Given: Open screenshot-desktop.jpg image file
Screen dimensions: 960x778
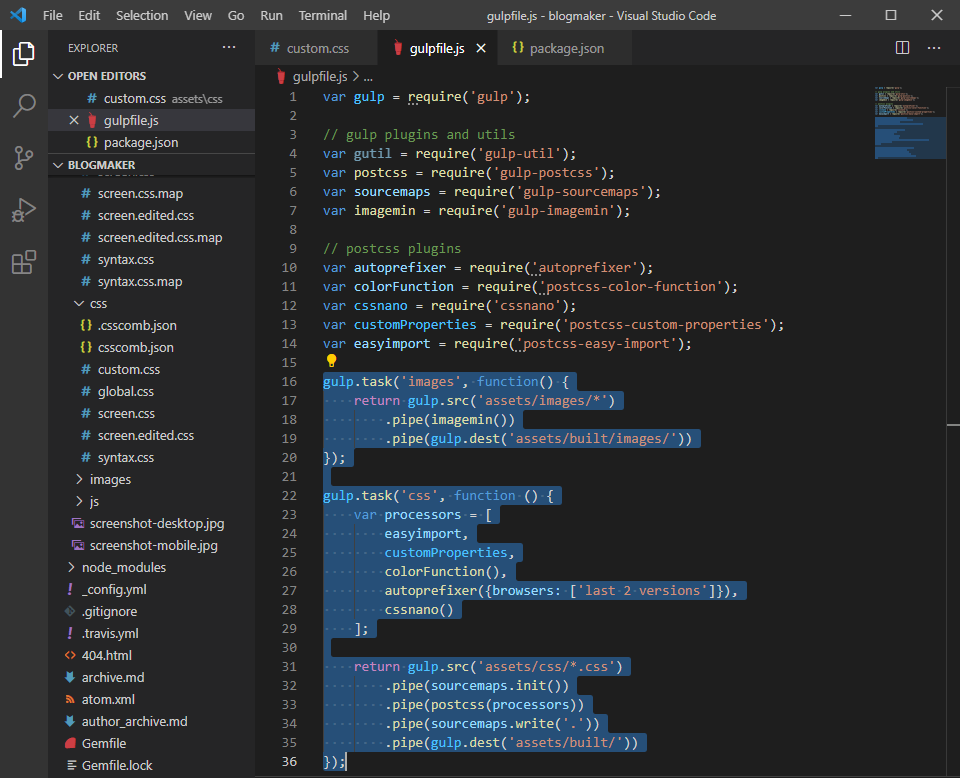Looking at the screenshot, I should point(151,523).
